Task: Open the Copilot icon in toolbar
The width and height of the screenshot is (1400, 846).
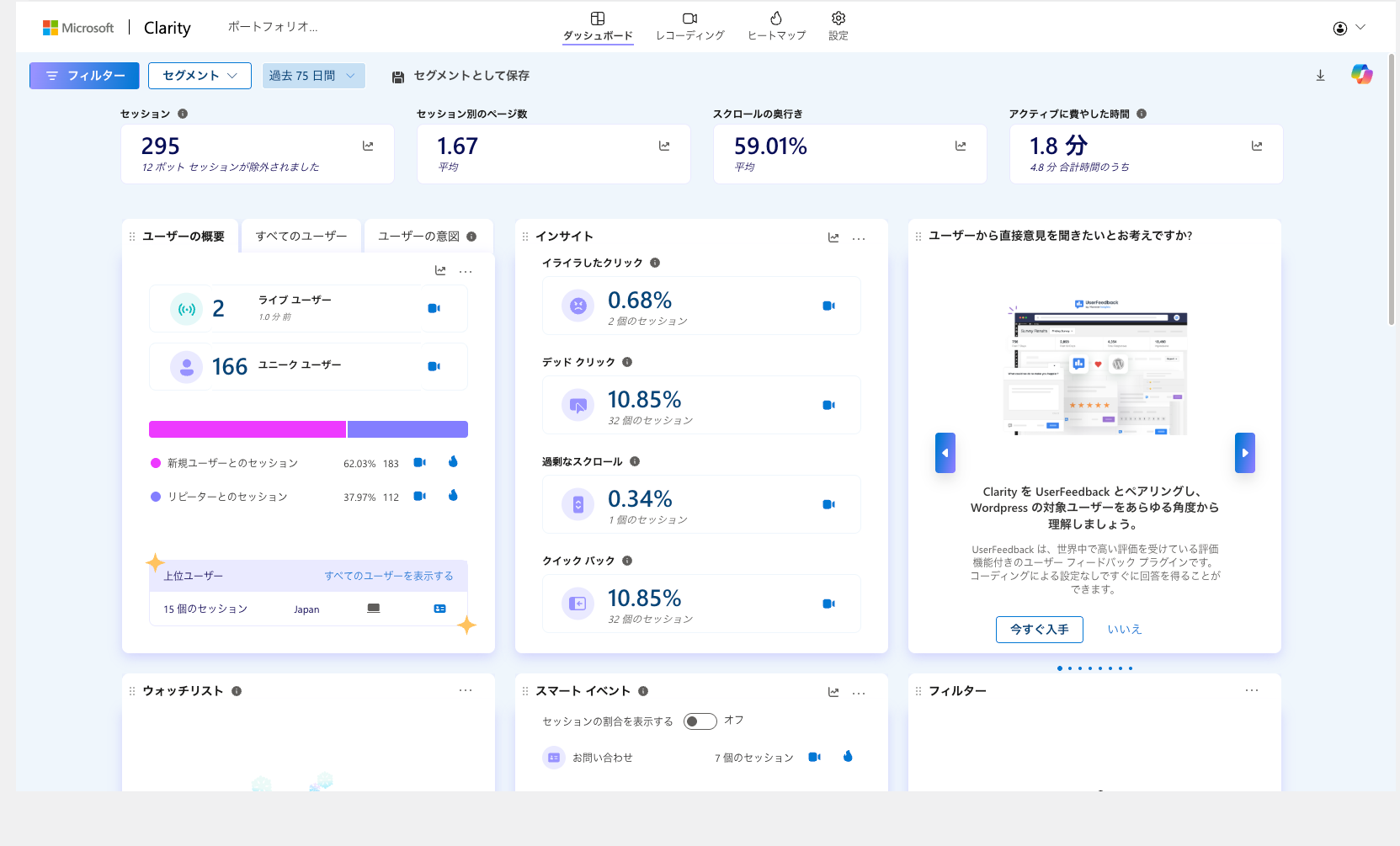Action: click(1361, 75)
